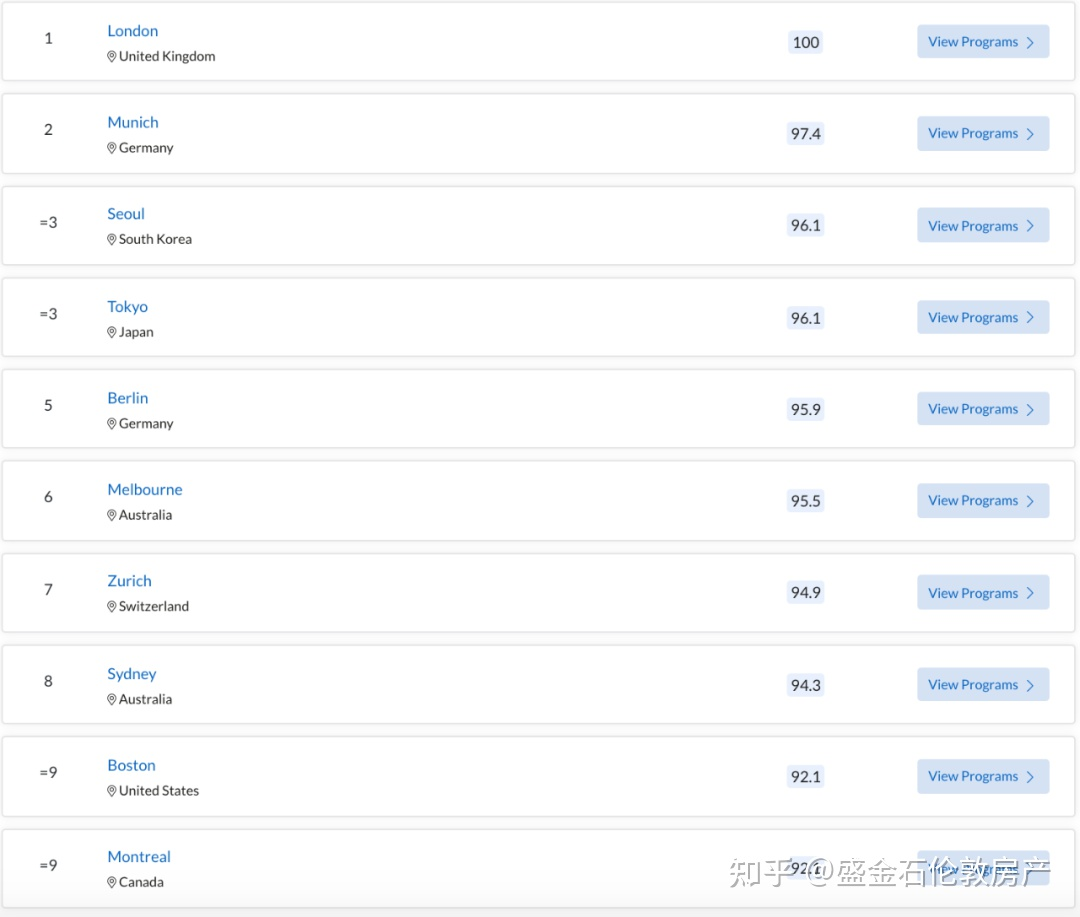Click the location pin icon beside Japan
Image resolution: width=1080 pixels, height=917 pixels.
coord(112,332)
